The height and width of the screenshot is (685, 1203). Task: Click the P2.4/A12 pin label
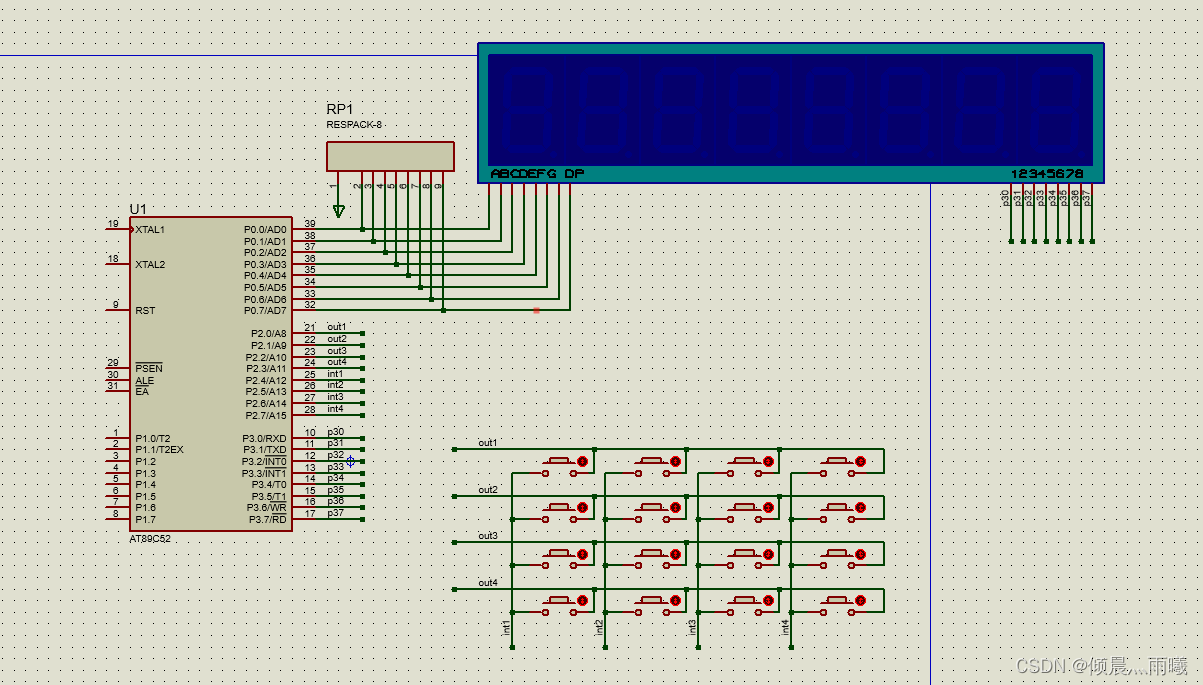[x=266, y=380]
